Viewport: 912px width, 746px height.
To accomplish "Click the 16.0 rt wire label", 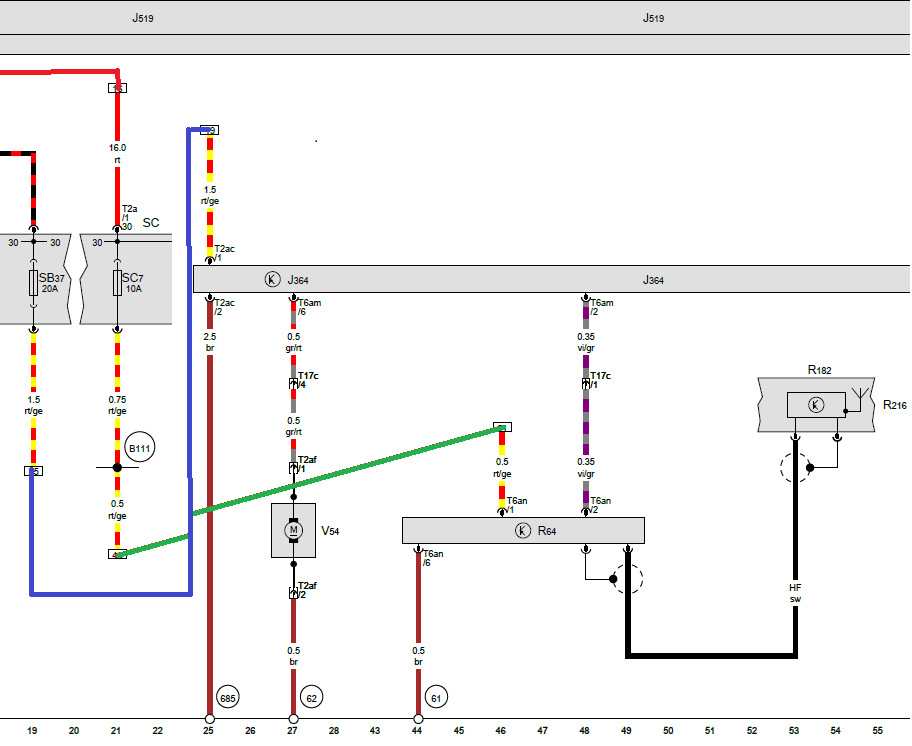I will pyautogui.click(x=117, y=154).
